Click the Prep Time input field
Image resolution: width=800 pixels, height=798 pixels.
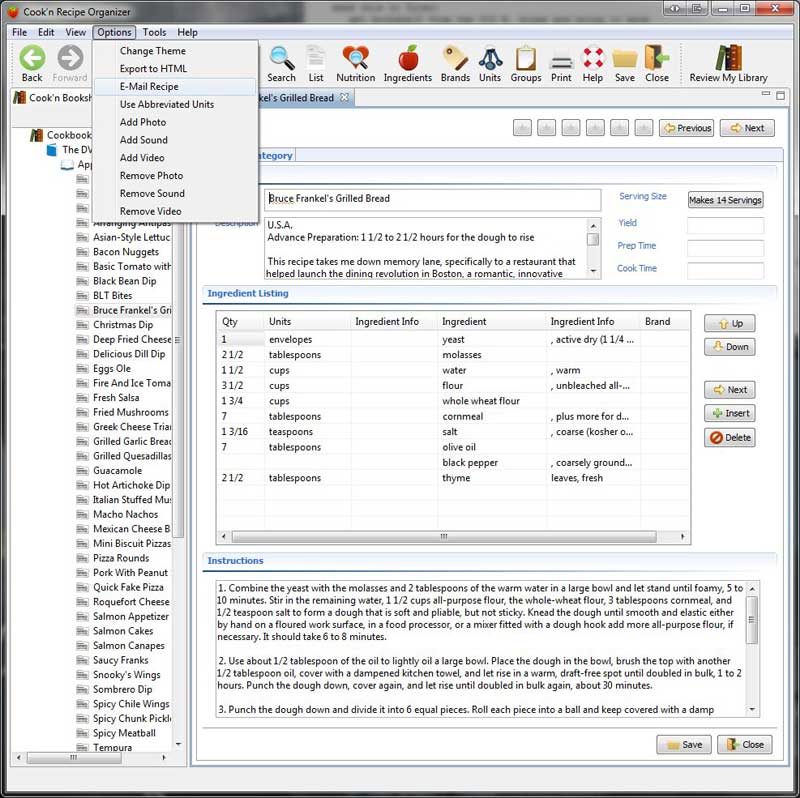point(725,247)
